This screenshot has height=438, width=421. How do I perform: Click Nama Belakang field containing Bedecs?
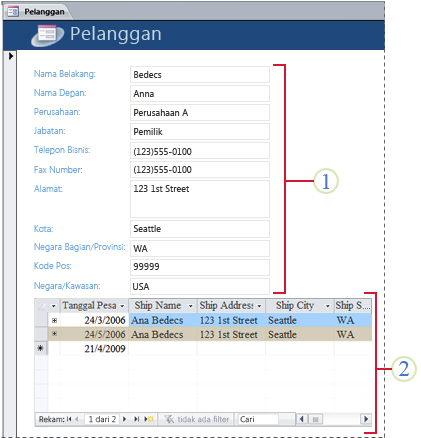click(200, 74)
